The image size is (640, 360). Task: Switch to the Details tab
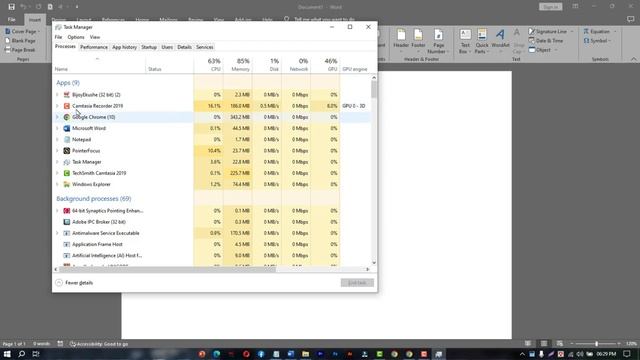(184, 47)
